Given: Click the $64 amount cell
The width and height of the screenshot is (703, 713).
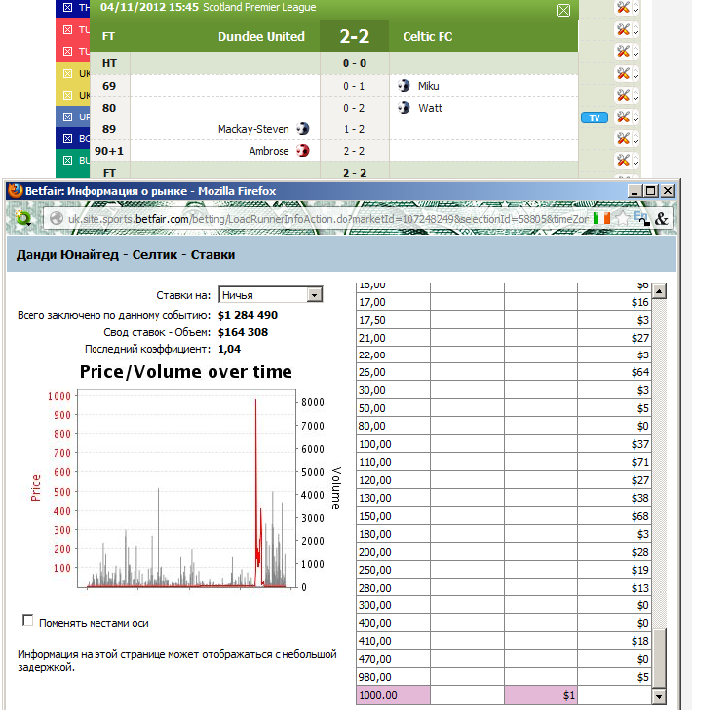Looking at the screenshot, I should [x=614, y=372].
